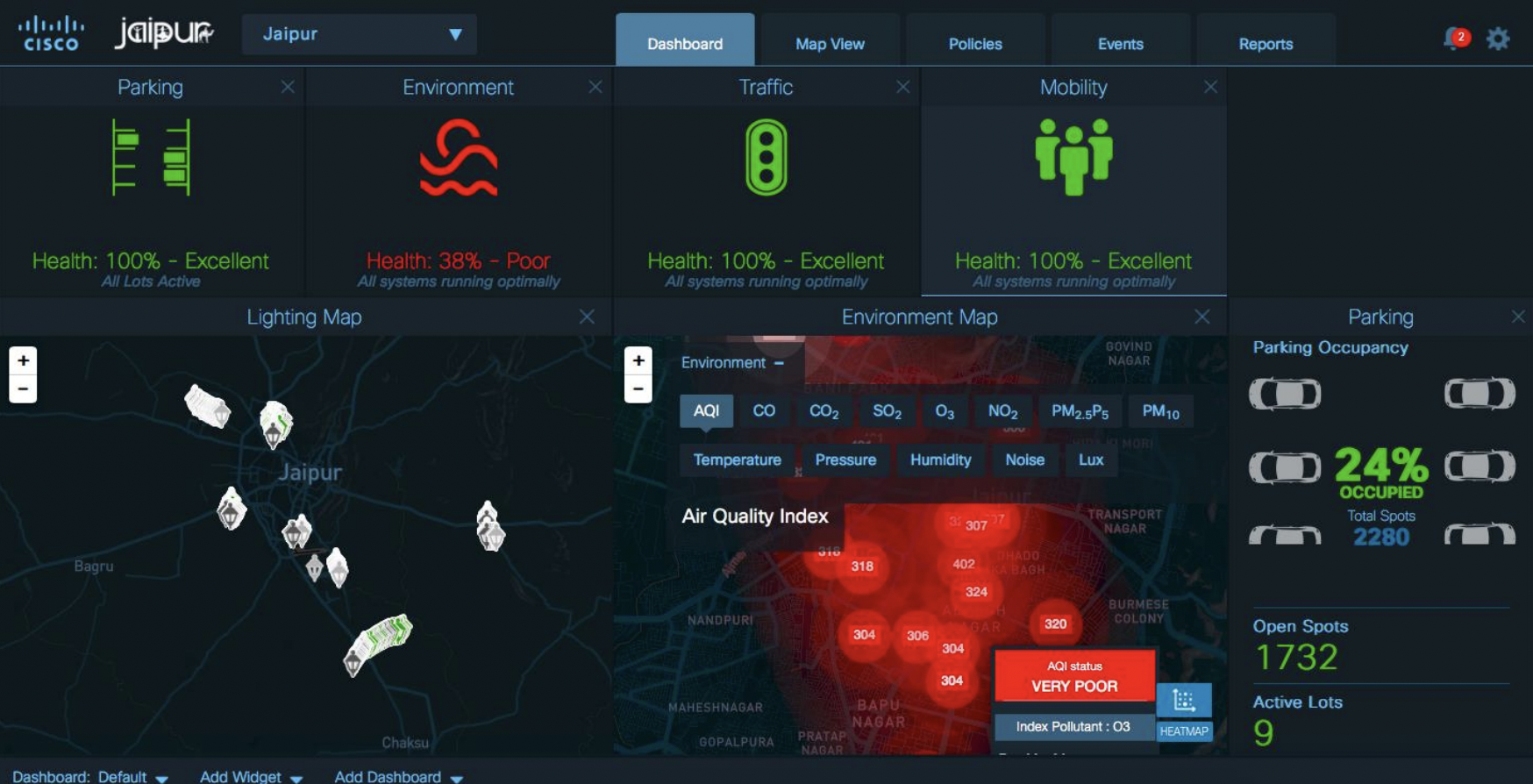Click the chart icon above HEATMAP
This screenshot has height=784, width=1533.
coord(1184,700)
